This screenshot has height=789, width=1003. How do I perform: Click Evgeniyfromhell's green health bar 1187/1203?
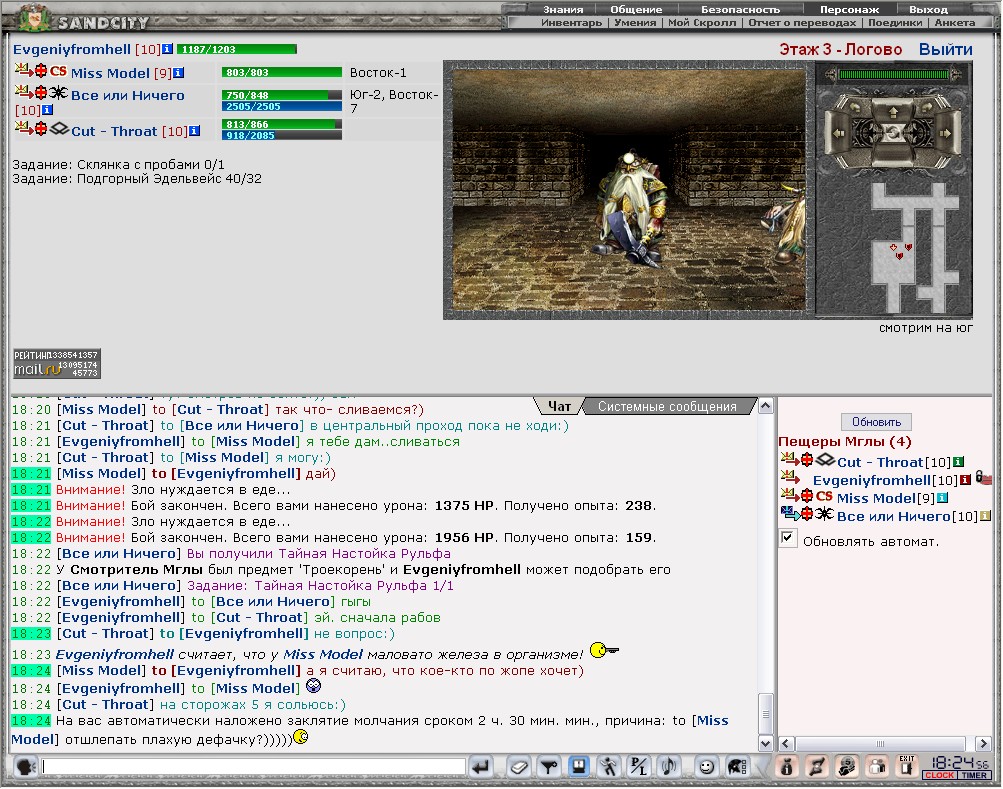click(x=237, y=49)
